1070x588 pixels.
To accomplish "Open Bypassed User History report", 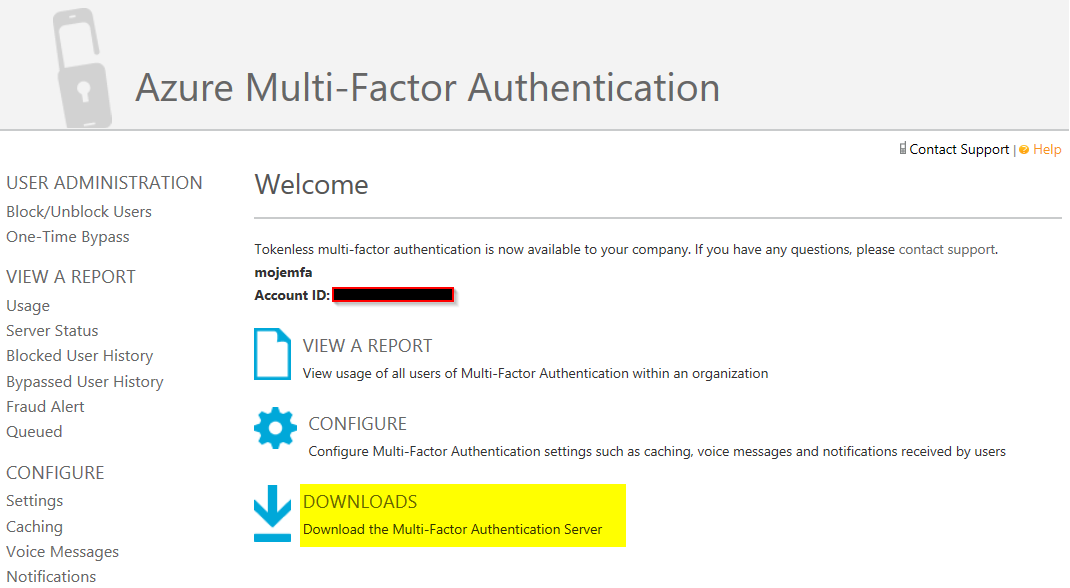I will tap(85, 381).
